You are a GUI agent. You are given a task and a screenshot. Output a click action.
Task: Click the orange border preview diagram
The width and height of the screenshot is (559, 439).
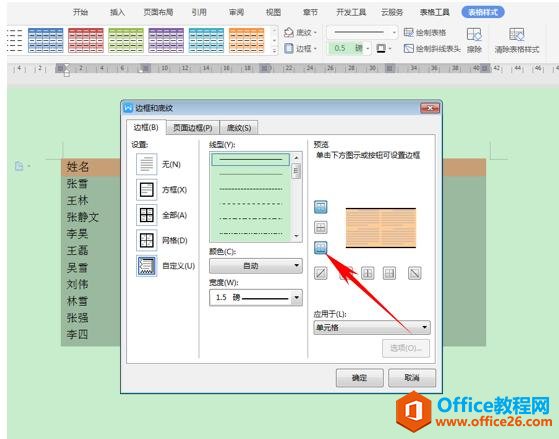click(x=381, y=228)
